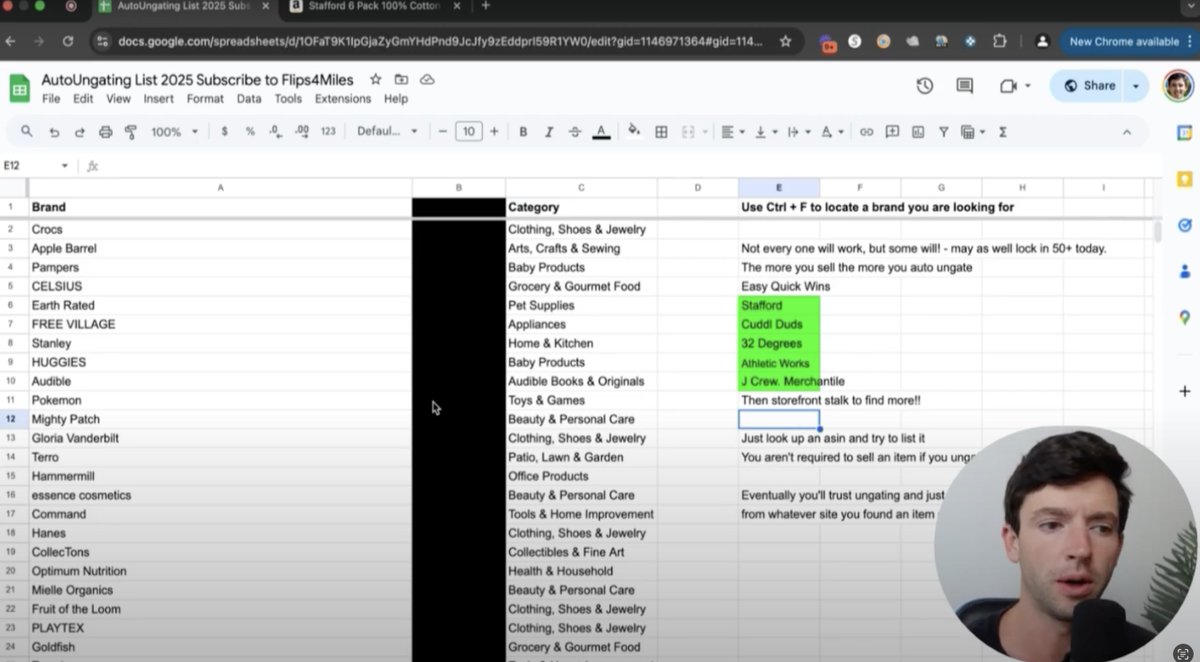Screen dimensions: 1200x662
Task: Select the green Stafford cell
Action: 779,306
